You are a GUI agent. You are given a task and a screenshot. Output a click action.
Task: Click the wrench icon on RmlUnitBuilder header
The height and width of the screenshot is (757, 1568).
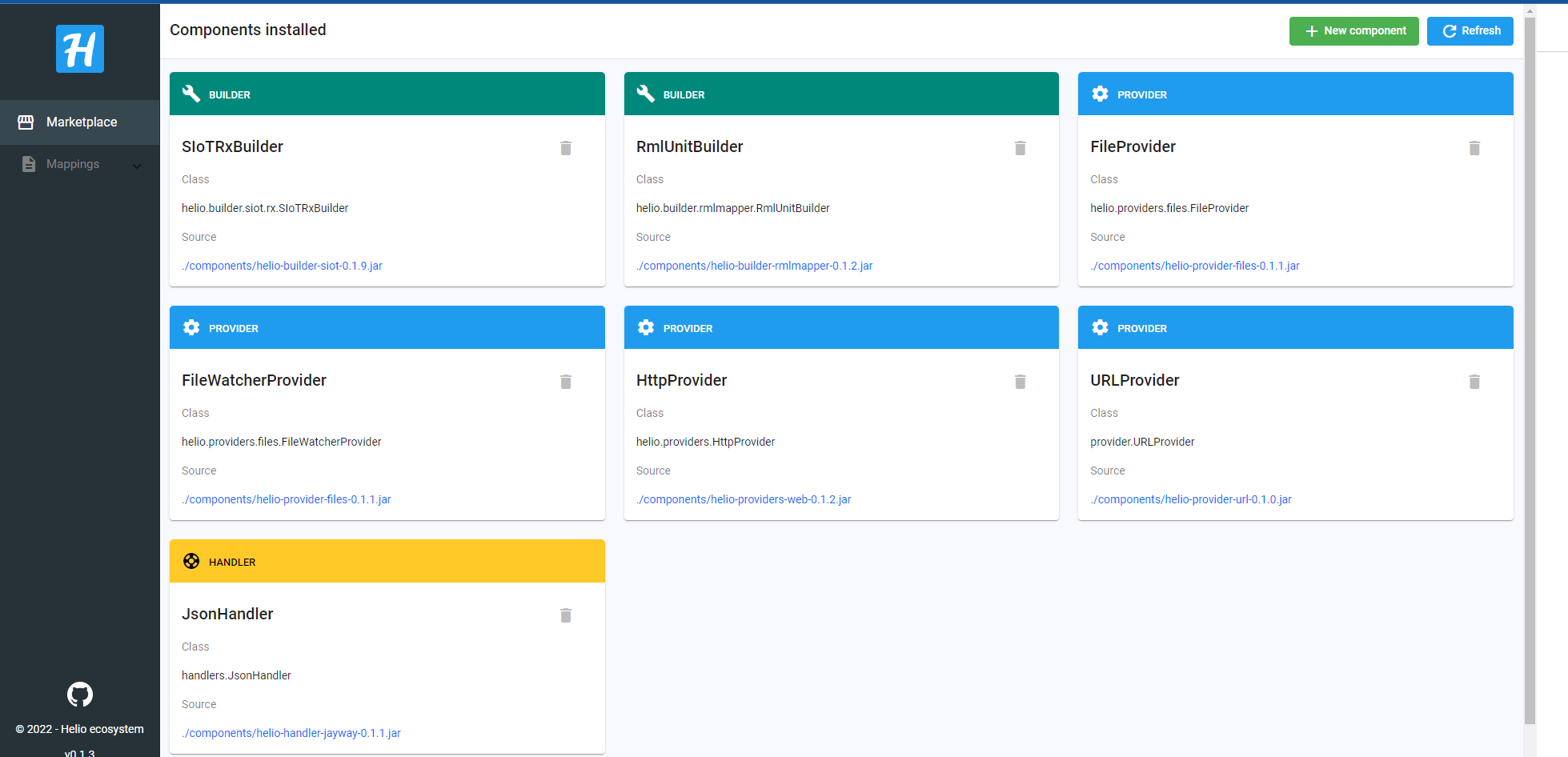646,94
